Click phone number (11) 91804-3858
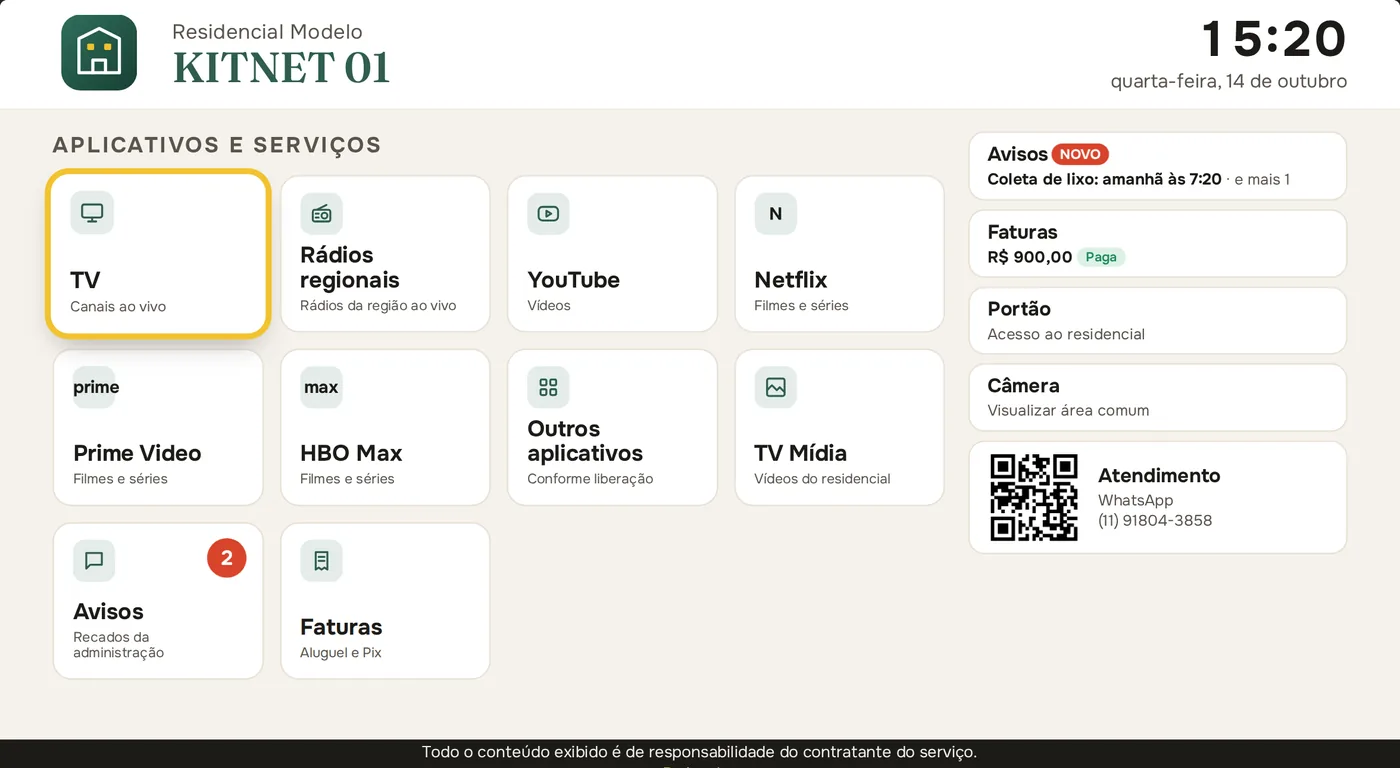Image resolution: width=1400 pixels, height=768 pixels. click(x=1155, y=520)
